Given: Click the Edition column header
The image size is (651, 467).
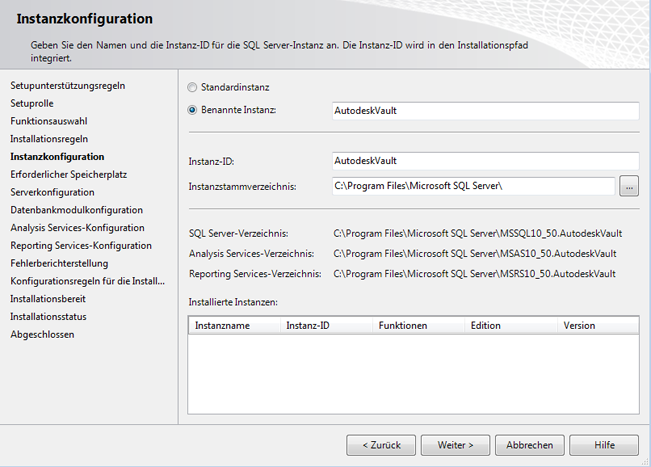Looking at the screenshot, I should click(511, 325).
